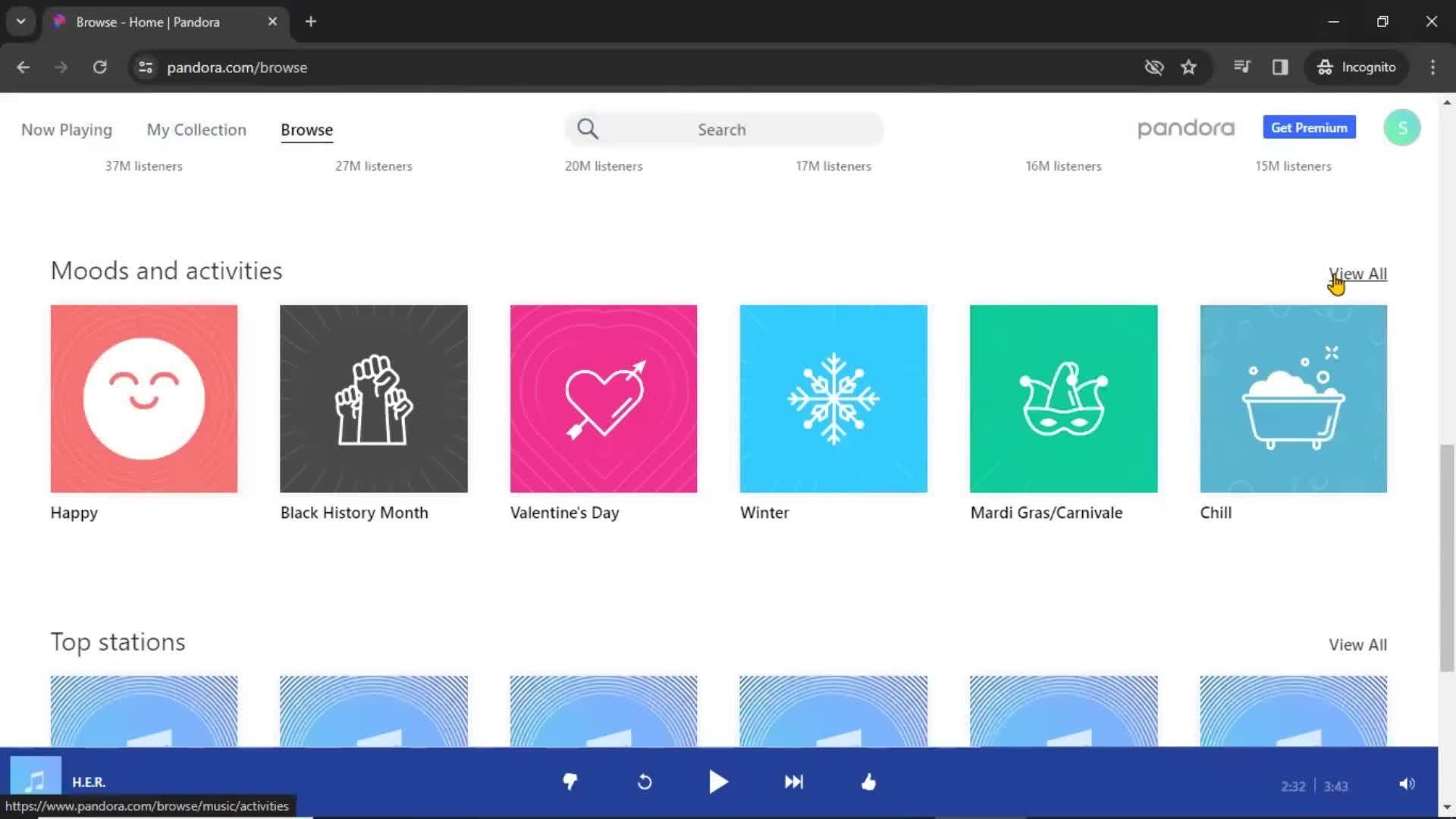
Task: Click the Now Playing tab
Action: coord(67,129)
